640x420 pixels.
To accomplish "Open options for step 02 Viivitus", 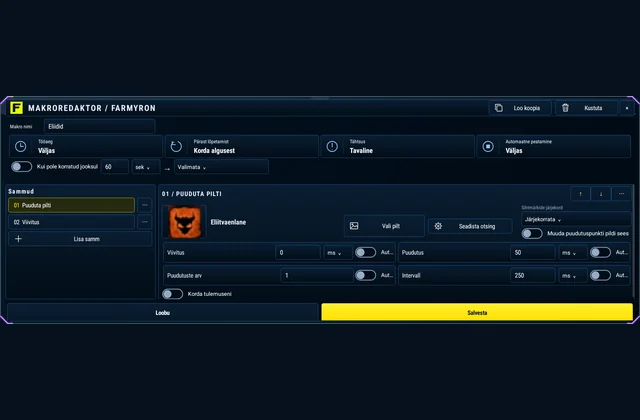I will [x=144, y=222].
